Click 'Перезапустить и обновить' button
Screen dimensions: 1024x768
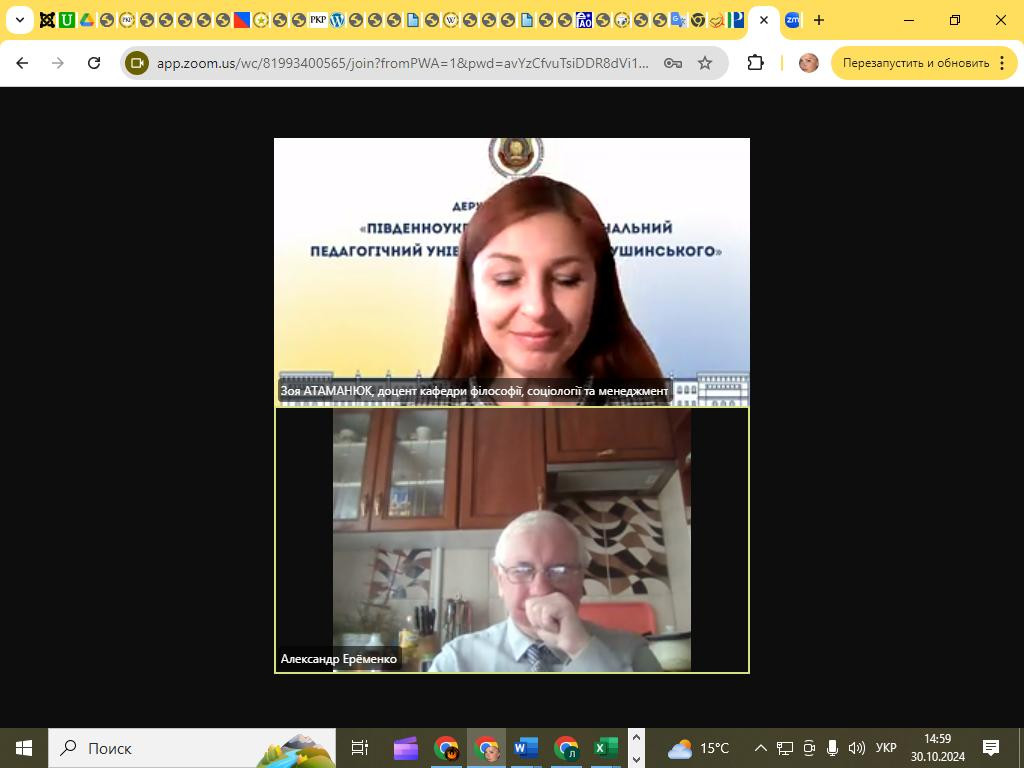tap(916, 63)
